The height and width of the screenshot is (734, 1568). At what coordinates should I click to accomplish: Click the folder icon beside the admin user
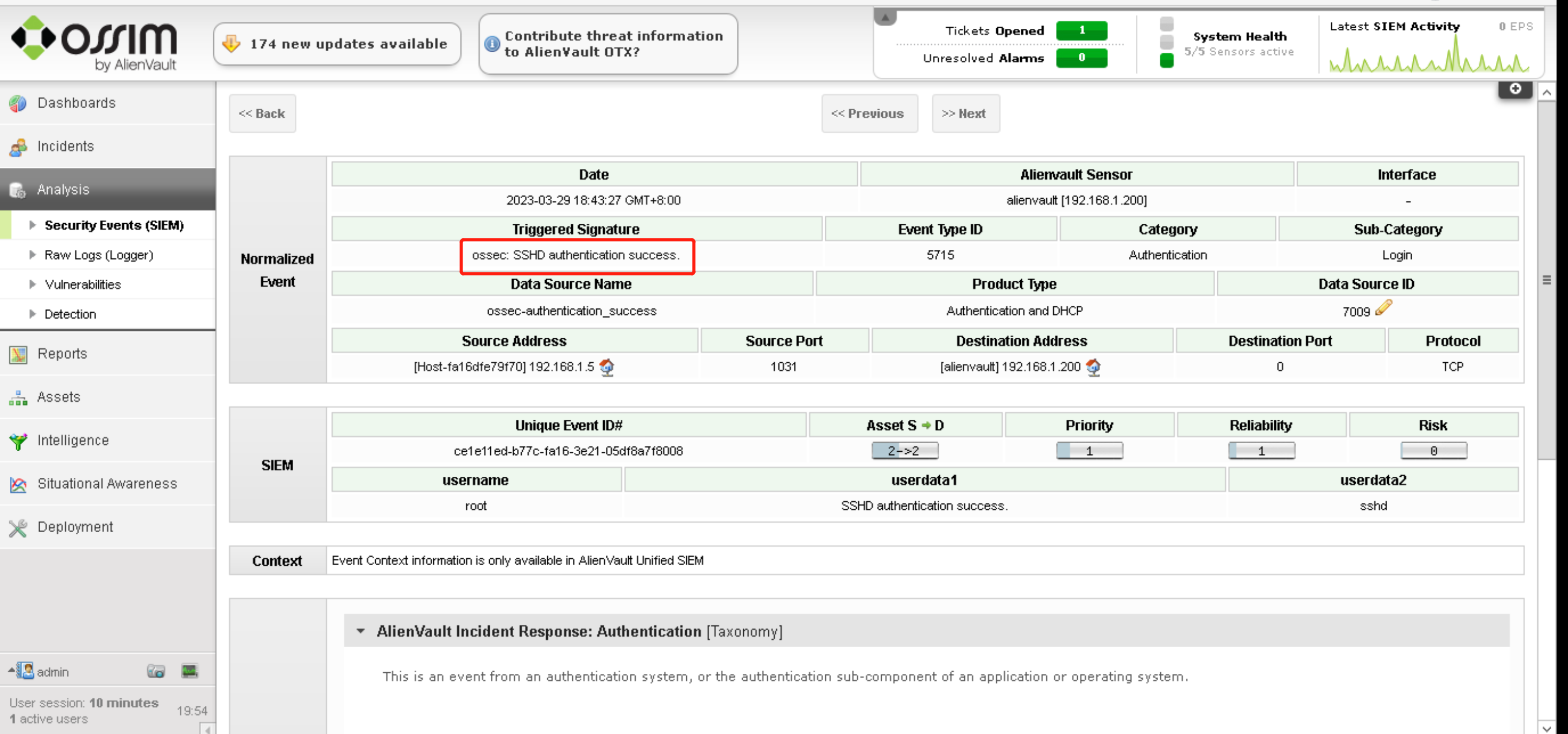pyautogui.click(x=156, y=671)
